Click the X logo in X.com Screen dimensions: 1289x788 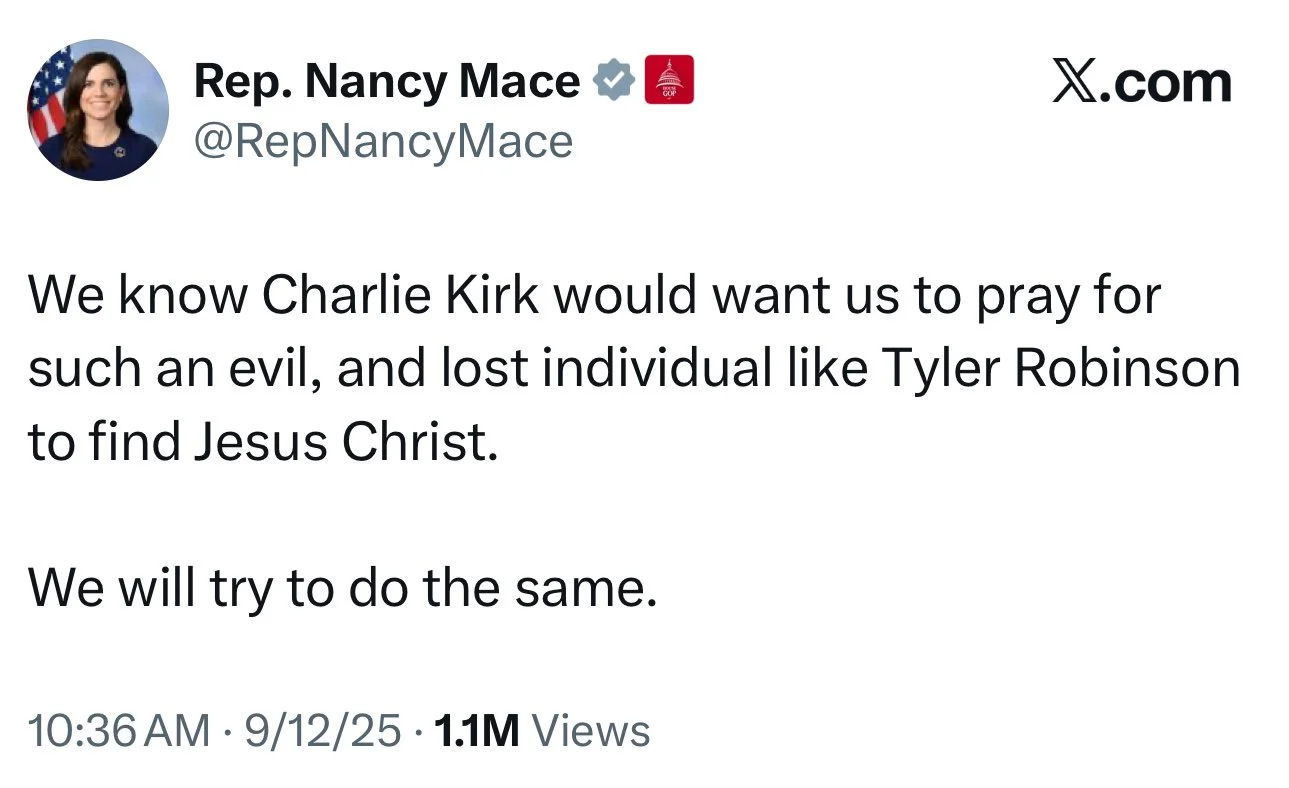pyautogui.click(x=1074, y=81)
